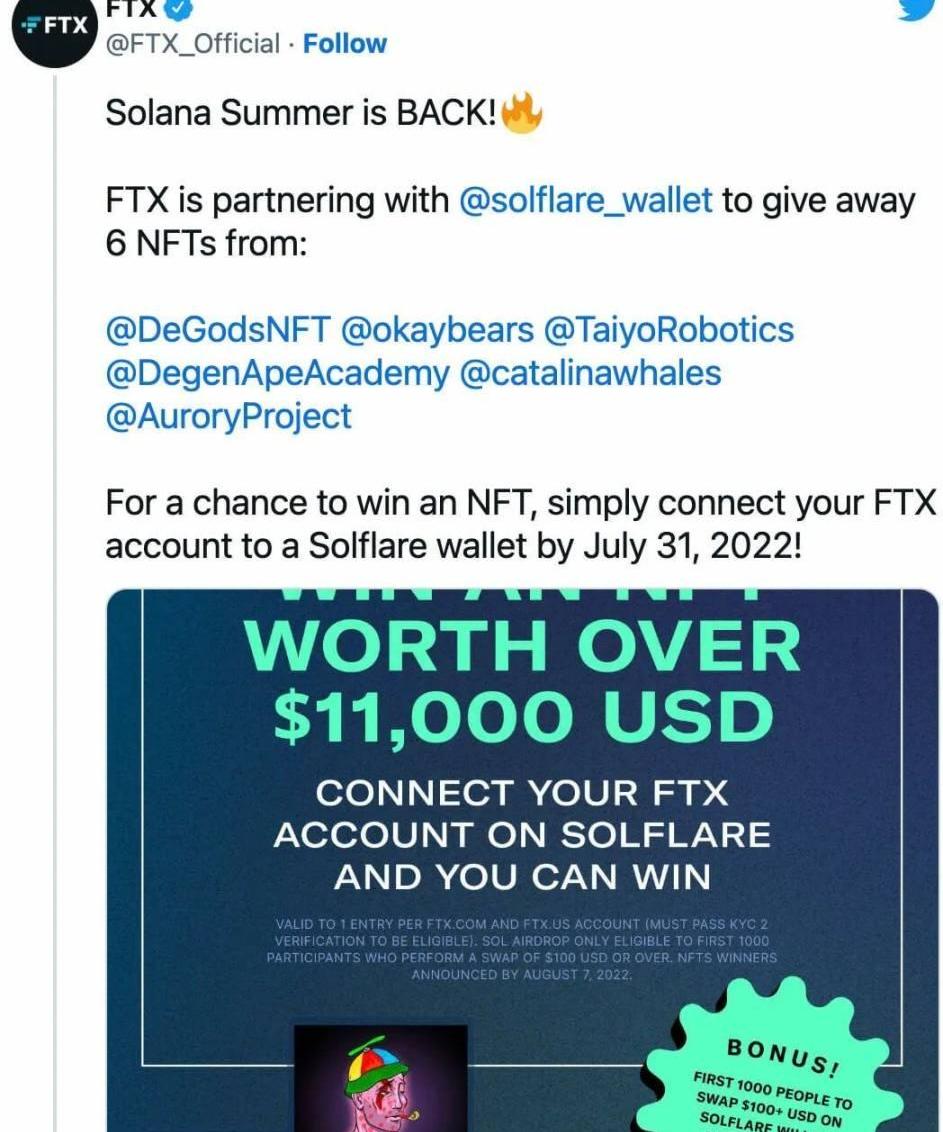Click the FTX display name
Screen dimensions: 943x1132
(x=132, y=8)
